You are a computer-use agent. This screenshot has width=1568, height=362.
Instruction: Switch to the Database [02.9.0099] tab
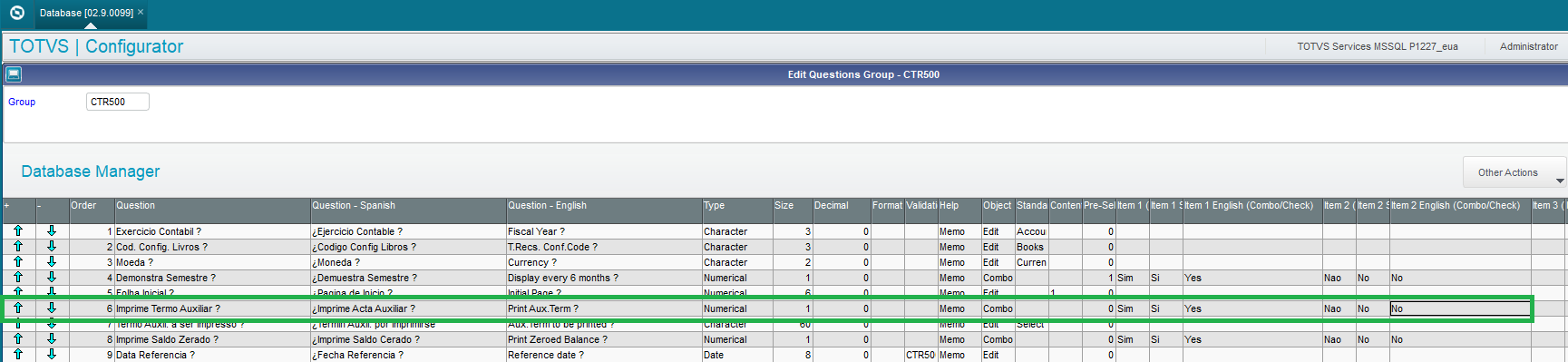coord(86,13)
